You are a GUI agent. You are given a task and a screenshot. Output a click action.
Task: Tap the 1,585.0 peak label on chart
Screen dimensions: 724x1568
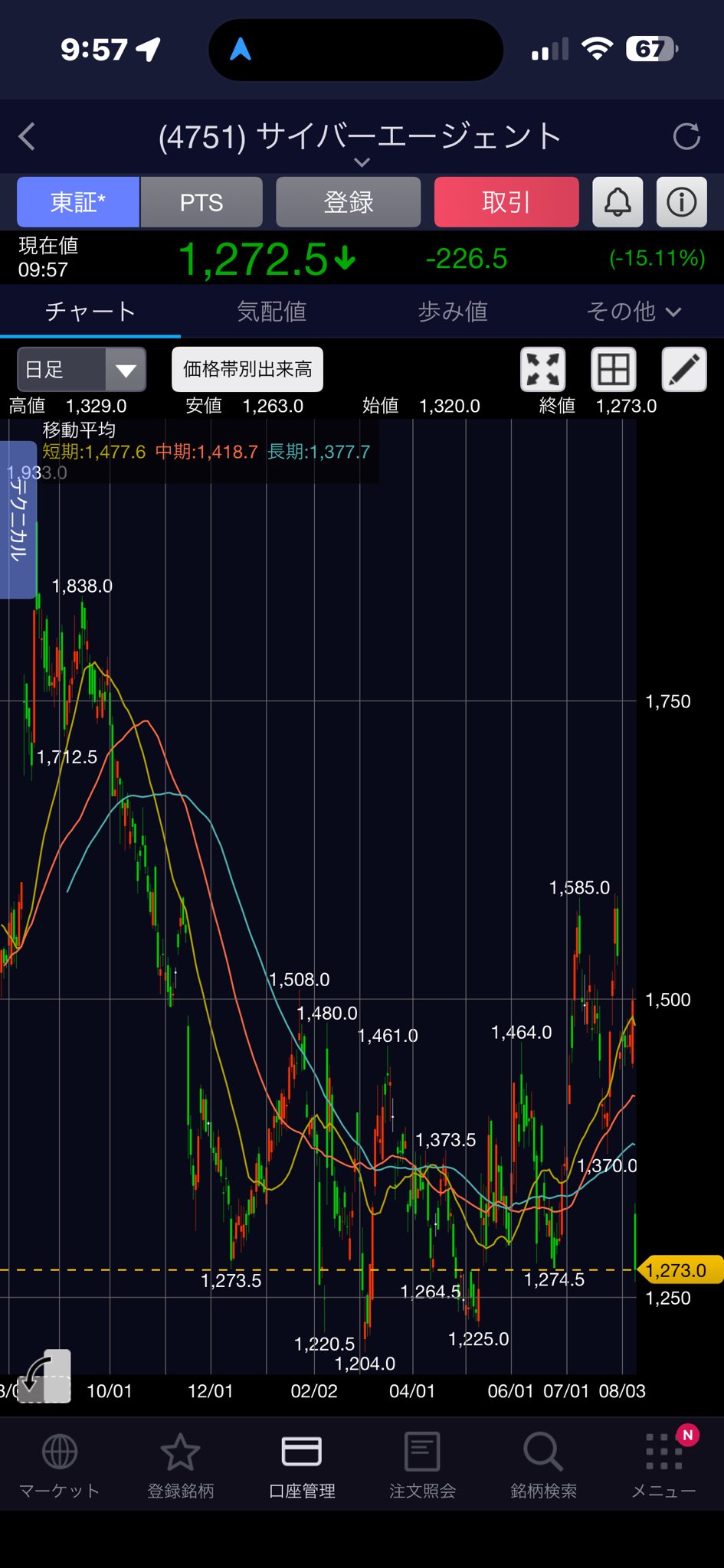[580, 887]
